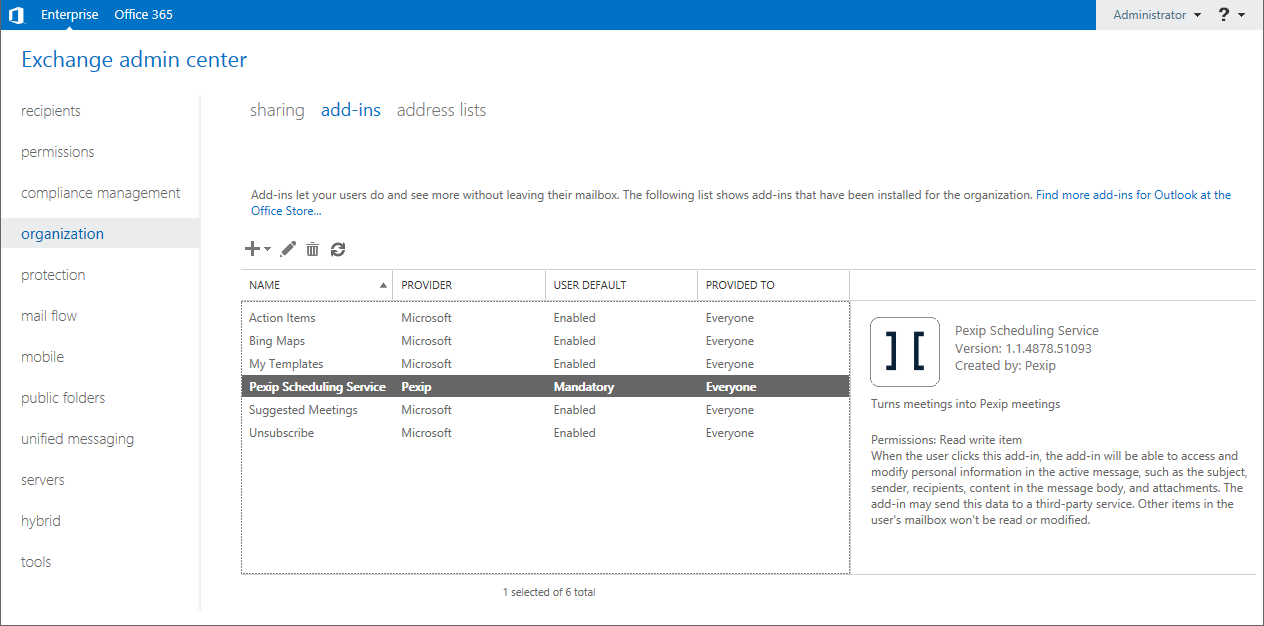Screen dimensions: 1264x626
Task: Switch to the sharing tab
Action: (277, 110)
